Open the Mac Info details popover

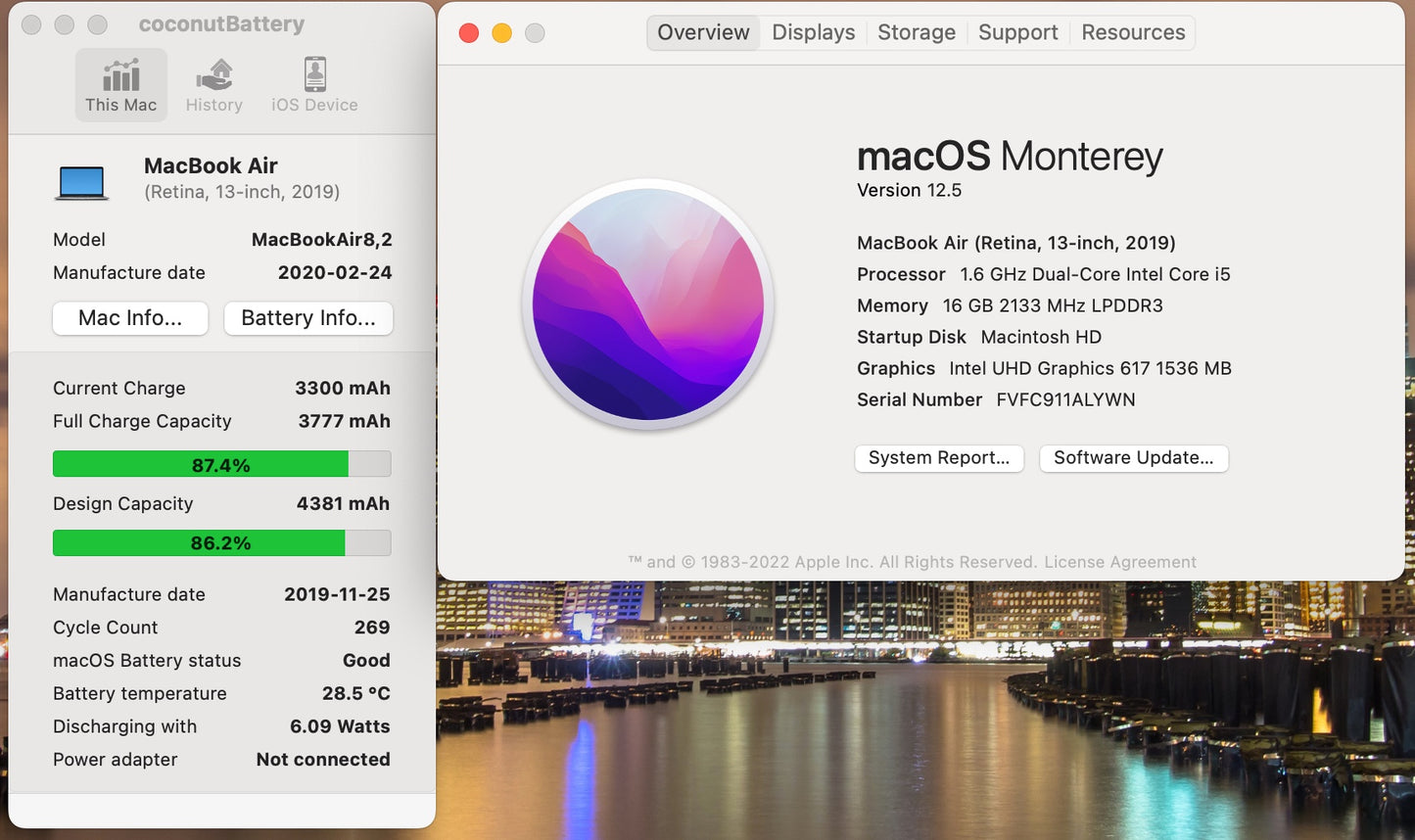[129, 317]
